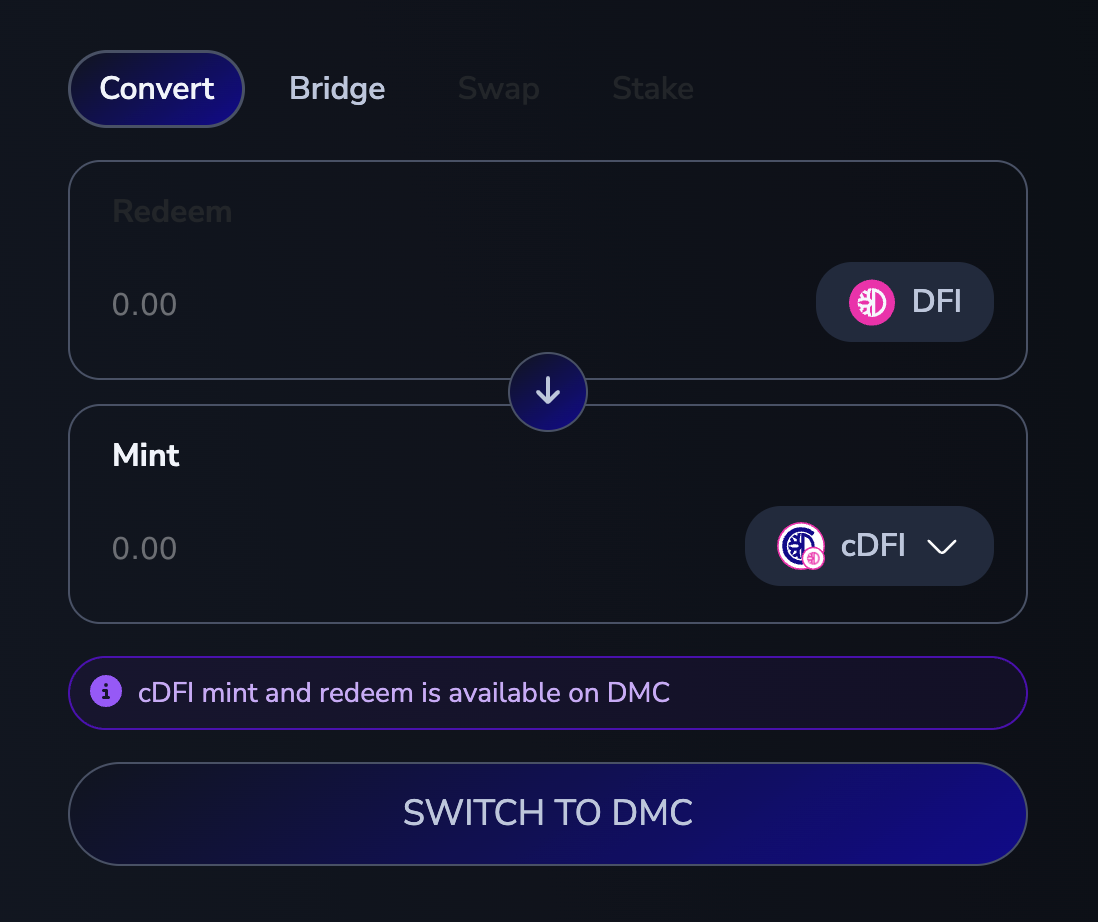Click the Mint section heading
1098x922 pixels.
(146, 456)
